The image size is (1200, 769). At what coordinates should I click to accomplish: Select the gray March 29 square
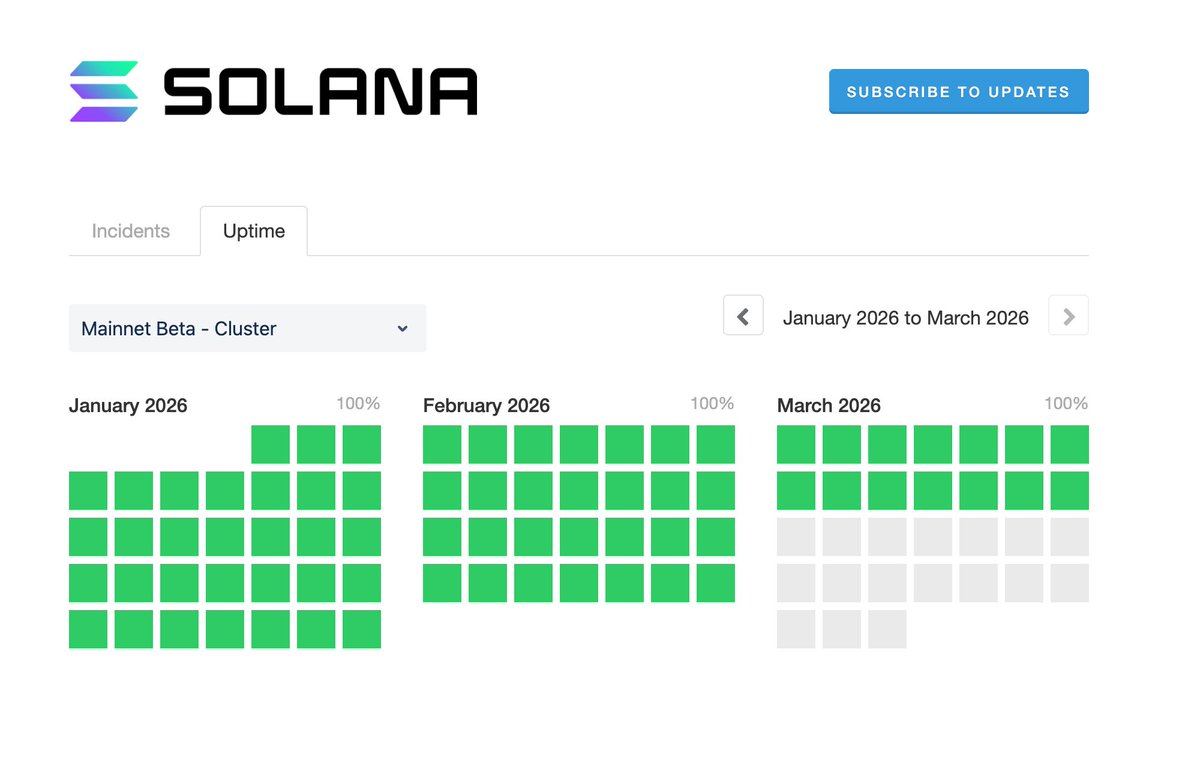coord(796,629)
